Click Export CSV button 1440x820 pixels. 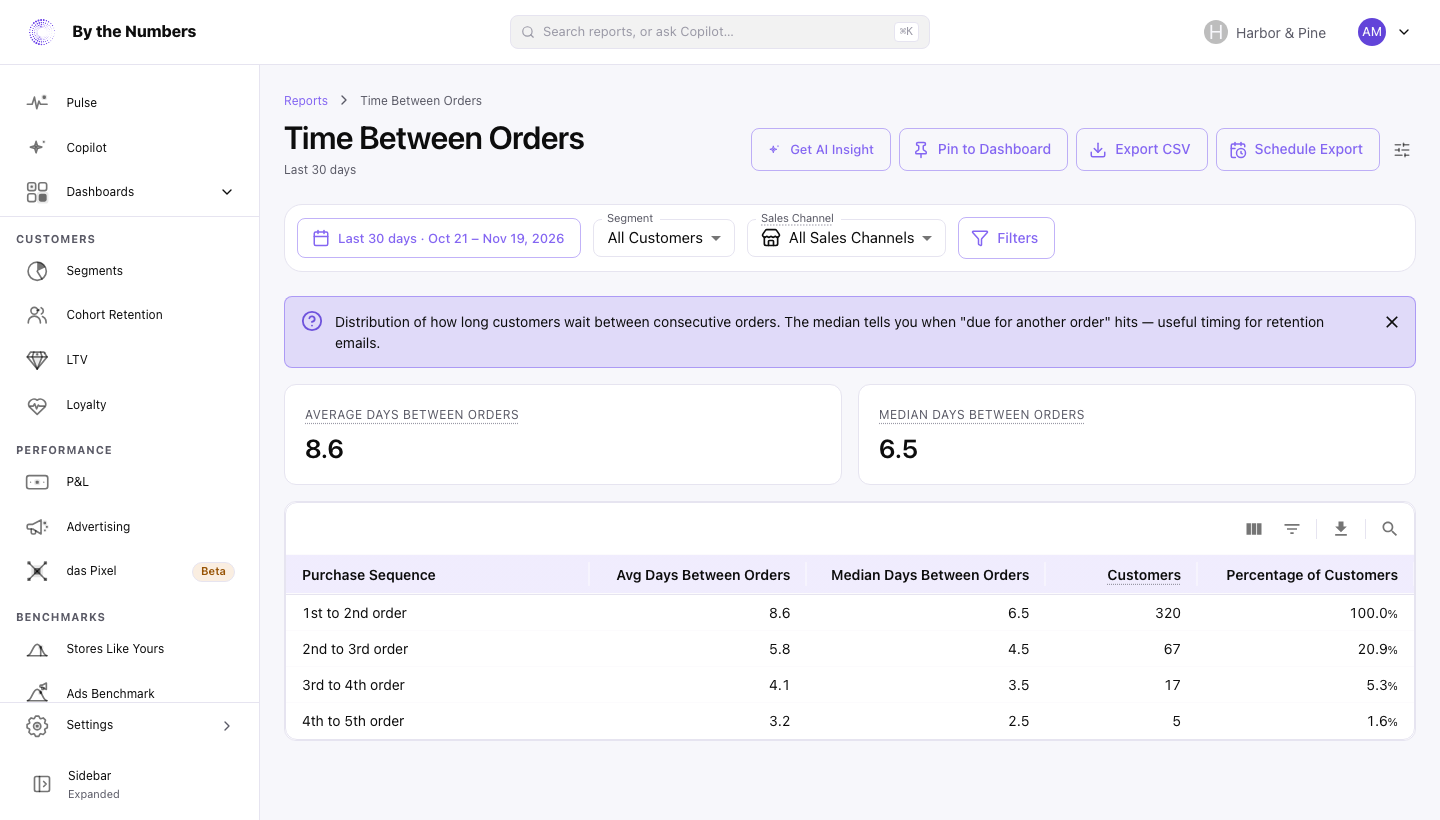click(1142, 149)
